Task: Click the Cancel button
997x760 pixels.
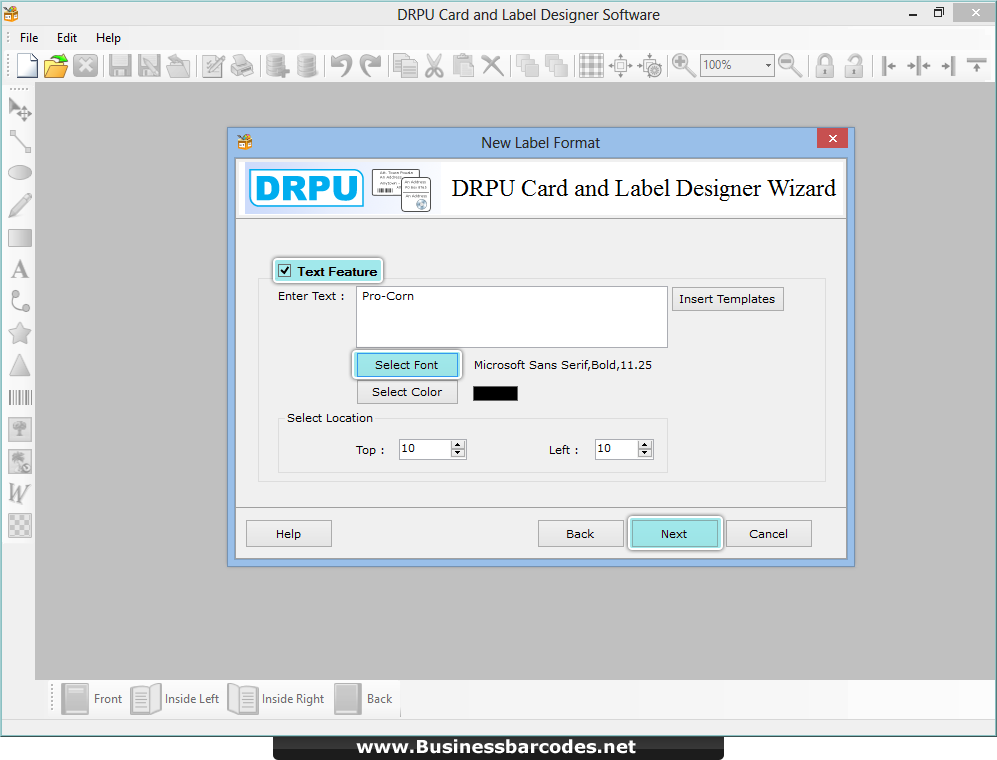Action: 769,534
